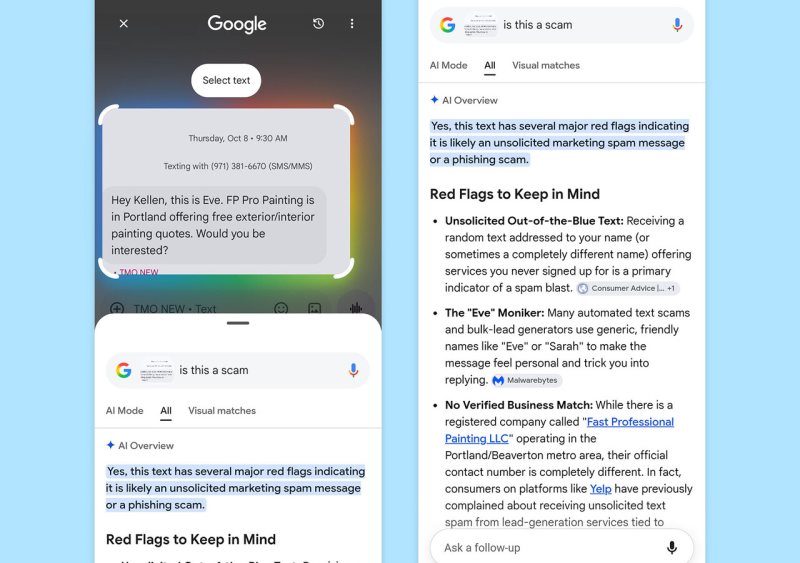Click the plus attach icon in message bar
This screenshot has height=563, width=800.
click(x=117, y=308)
